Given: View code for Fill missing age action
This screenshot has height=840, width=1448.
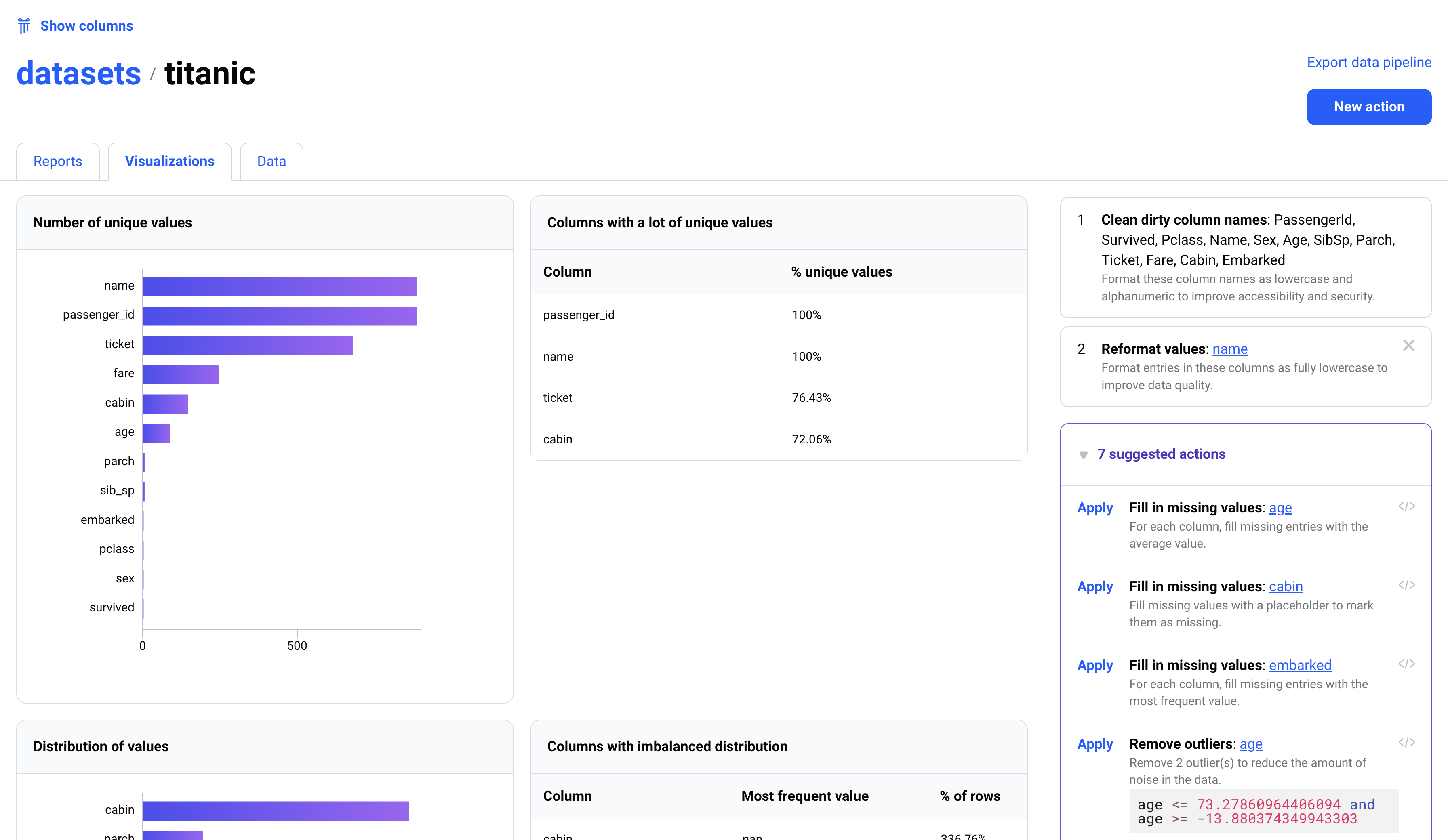Looking at the screenshot, I should (1406, 506).
